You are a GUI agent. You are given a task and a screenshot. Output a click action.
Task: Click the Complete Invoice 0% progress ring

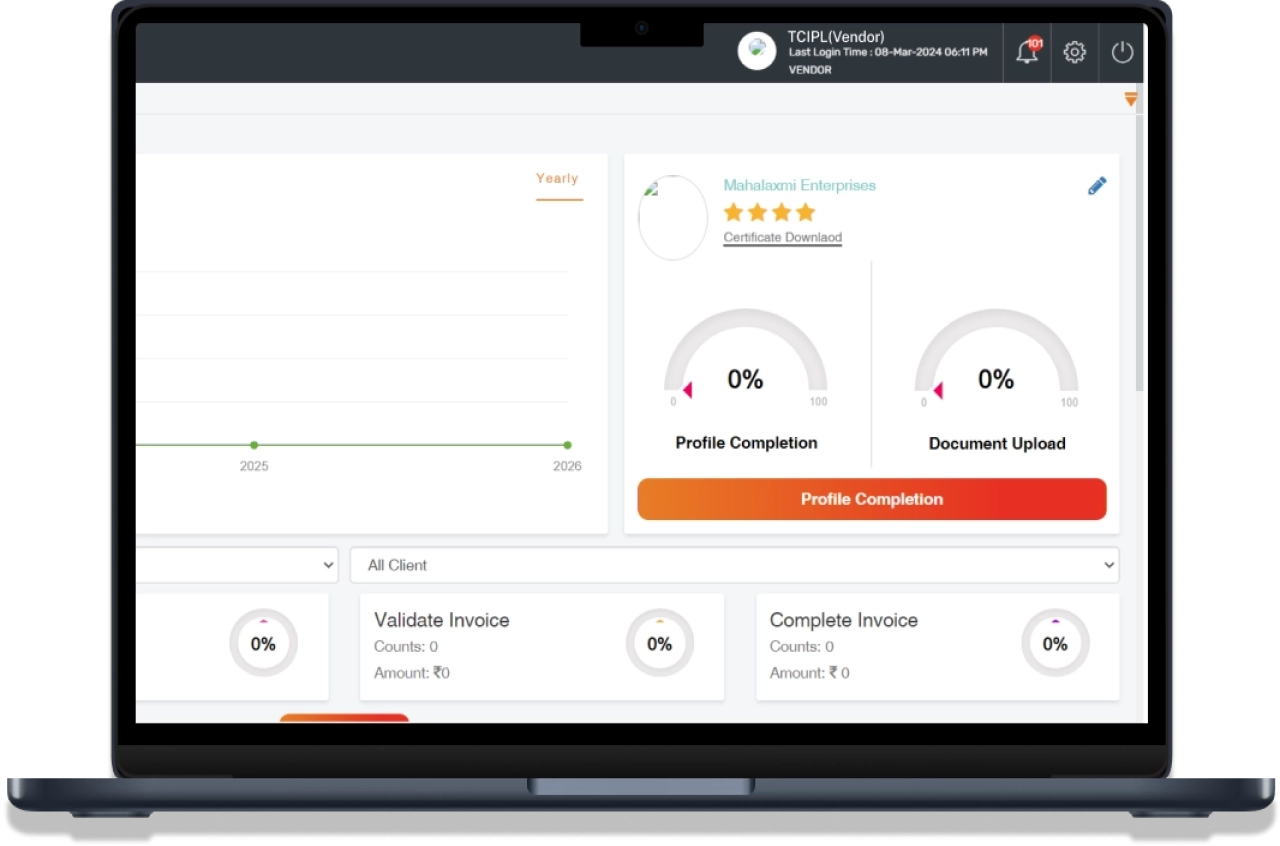pos(1055,644)
